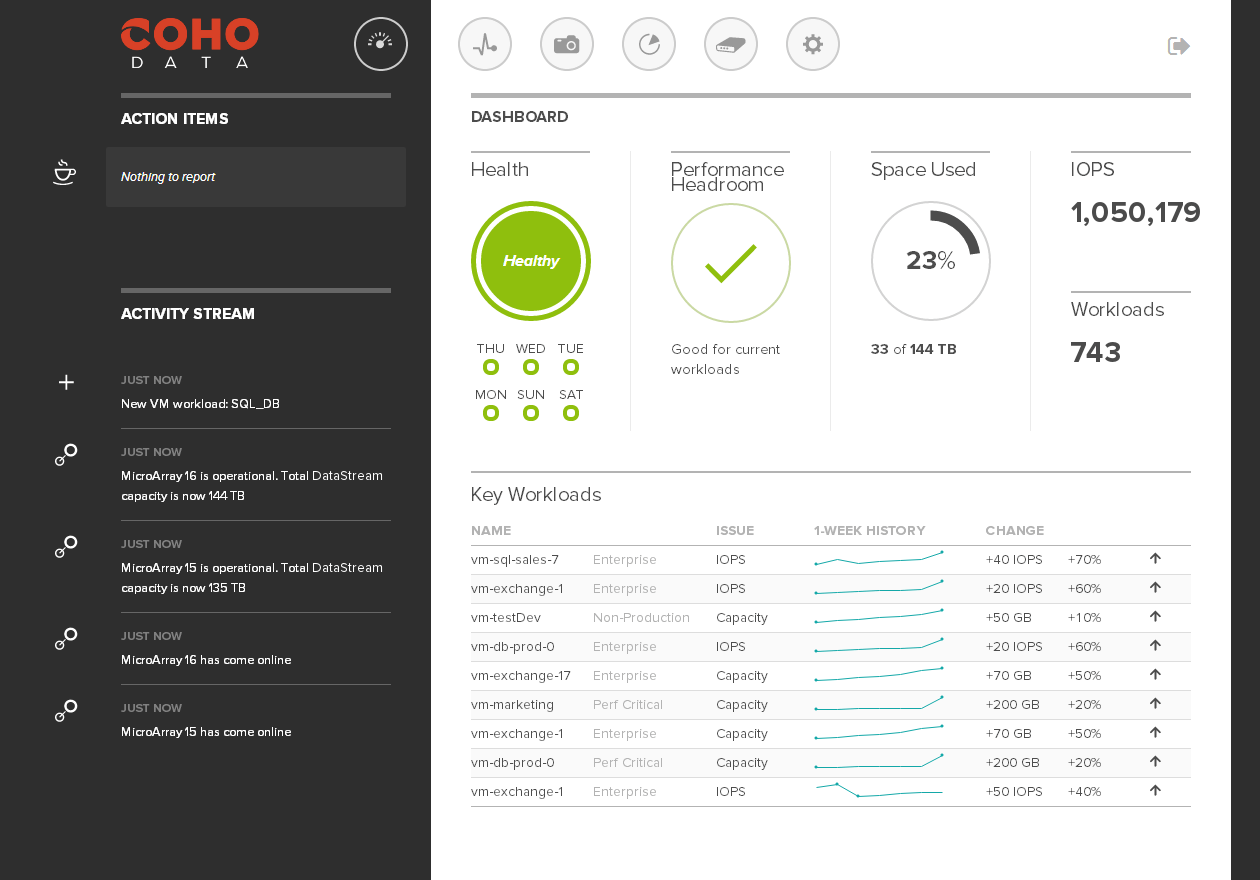Open the vm-exchange-17 workload link

[x=520, y=676]
